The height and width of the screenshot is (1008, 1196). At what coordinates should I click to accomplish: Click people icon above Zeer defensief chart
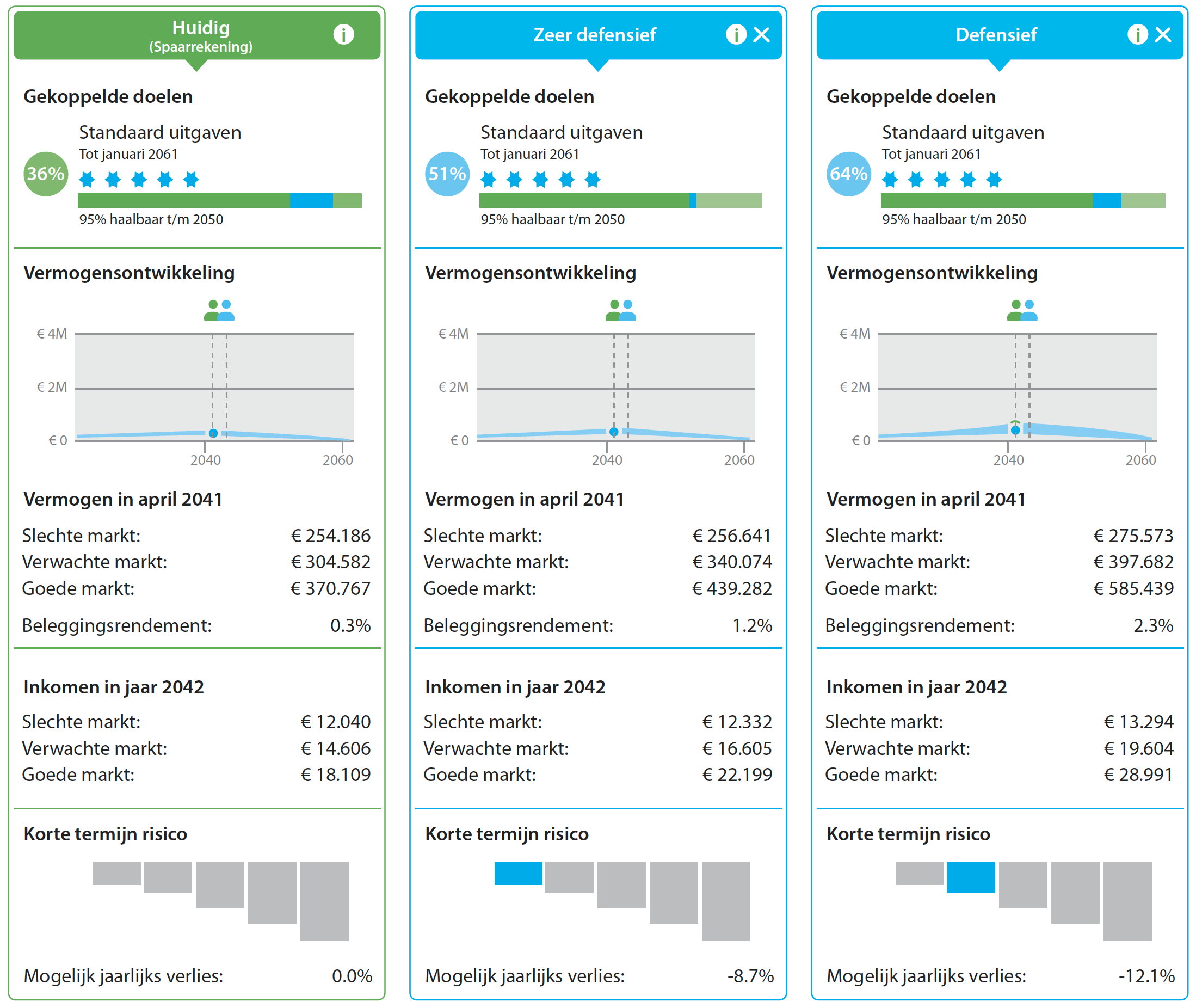621,310
